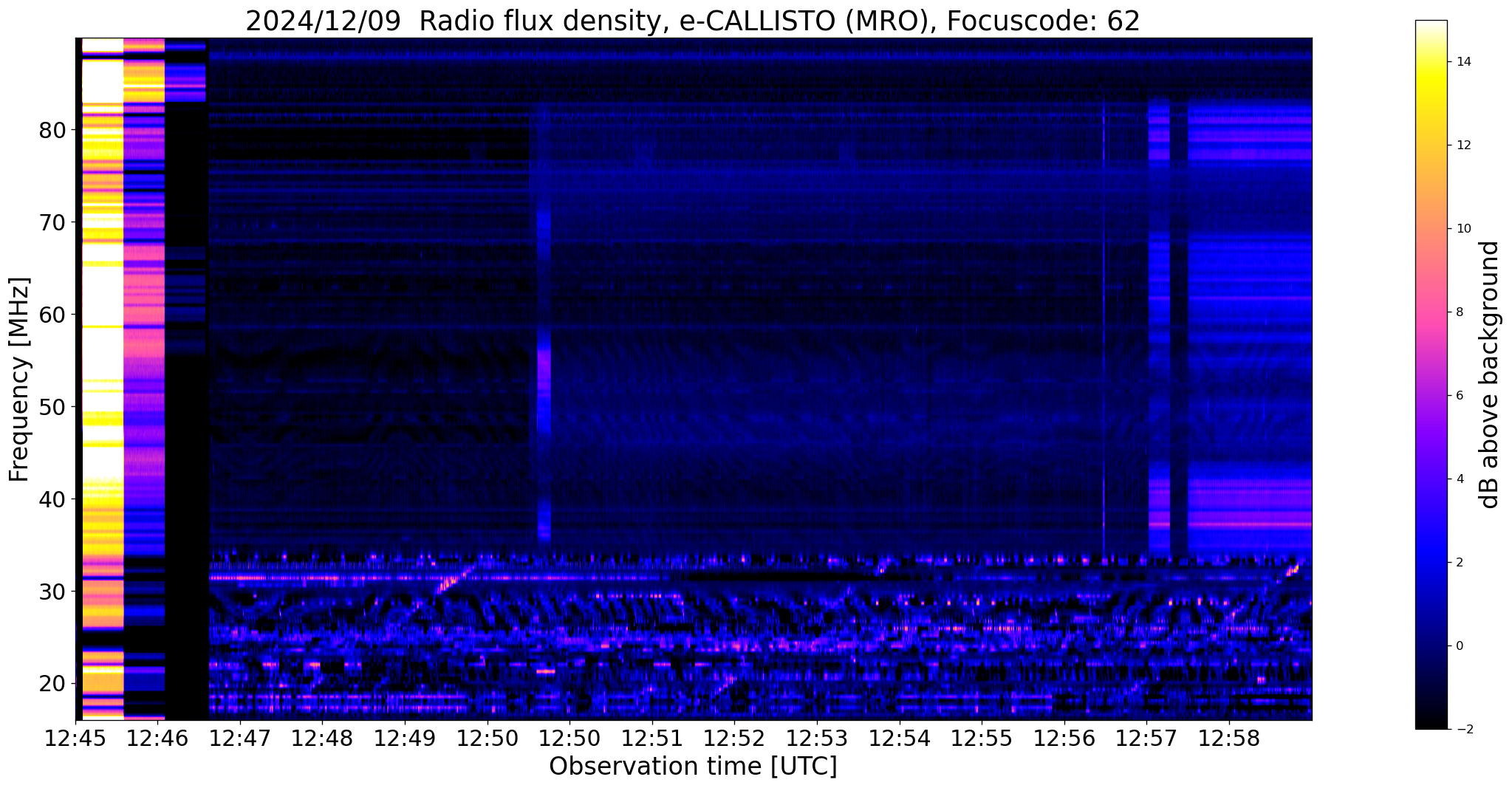Click the 12:51 time tick label
Viewport: 1512px width, 788px height.
click(652, 739)
